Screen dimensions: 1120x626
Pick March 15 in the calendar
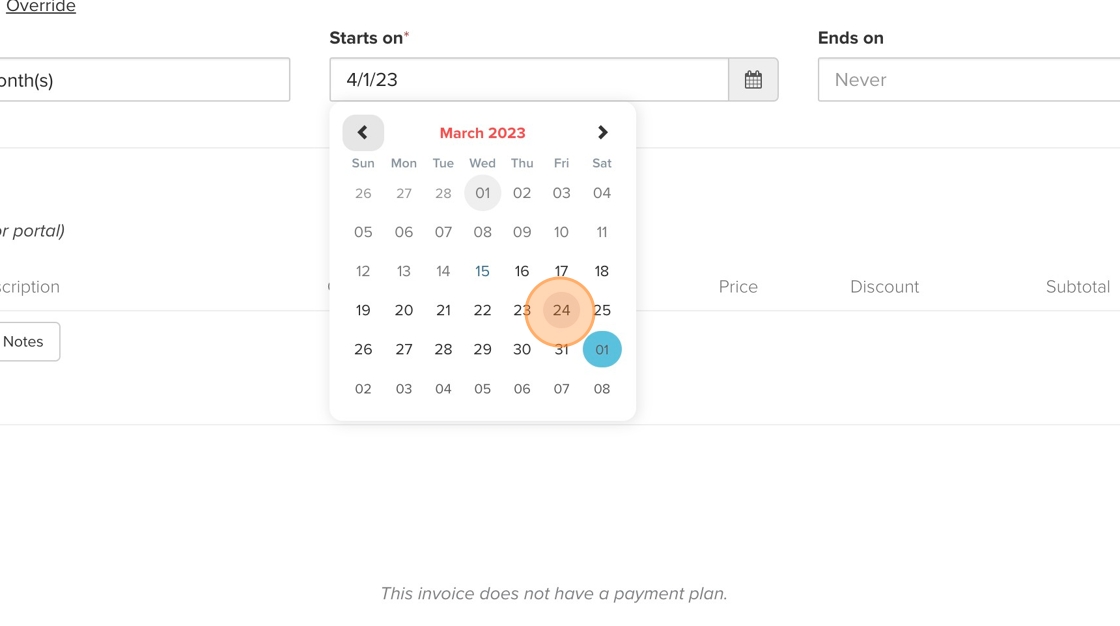click(x=482, y=271)
